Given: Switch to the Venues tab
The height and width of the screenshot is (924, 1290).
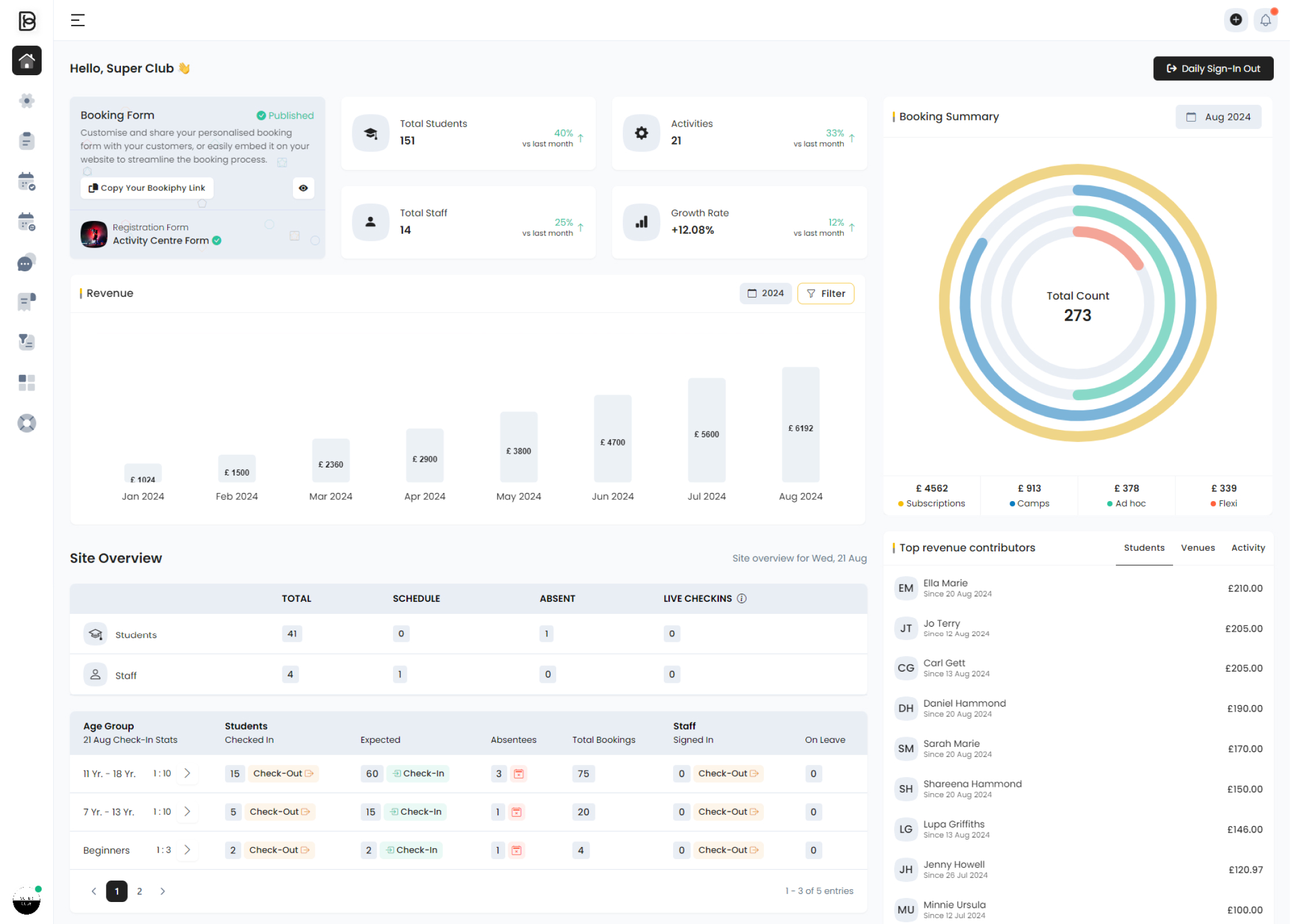Looking at the screenshot, I should 1198,547.
